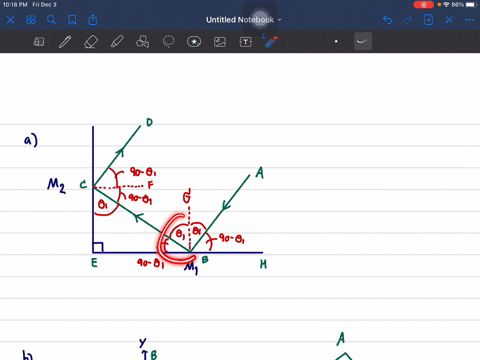This screenshot has height=360, width=480.
Task: Open the share and export menu
Action: [93, 20]
